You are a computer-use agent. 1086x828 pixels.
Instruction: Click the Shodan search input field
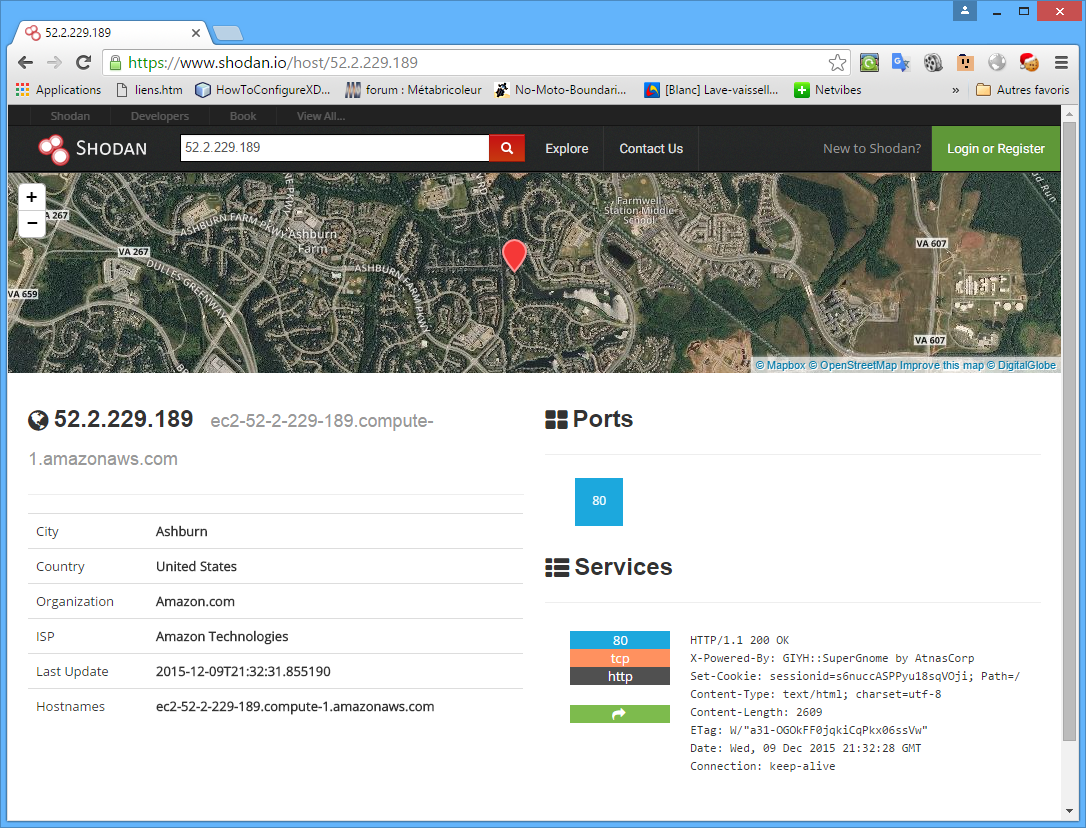[334, 148]
